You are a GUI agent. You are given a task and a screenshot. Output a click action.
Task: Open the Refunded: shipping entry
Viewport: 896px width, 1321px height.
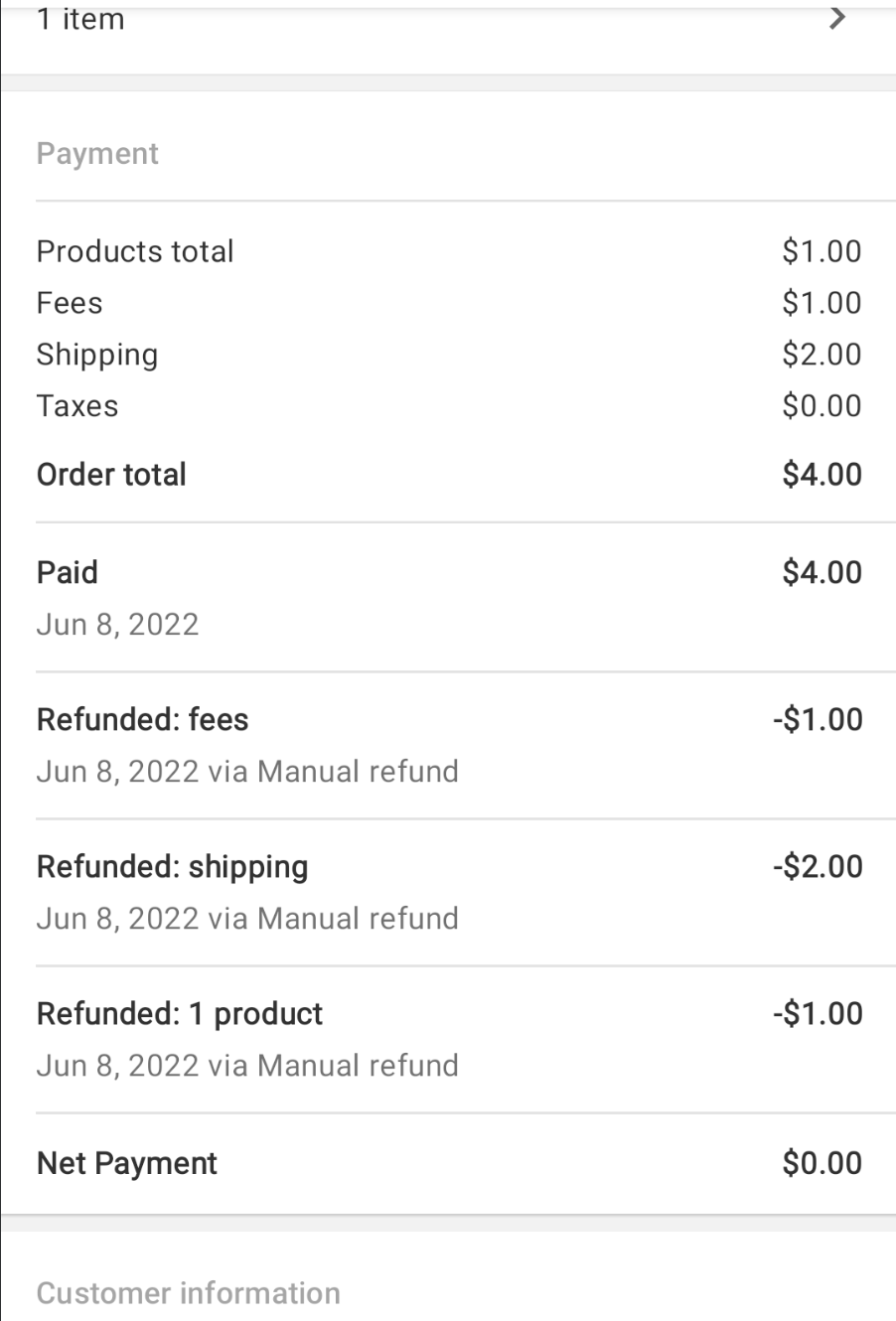coord(172,866)
